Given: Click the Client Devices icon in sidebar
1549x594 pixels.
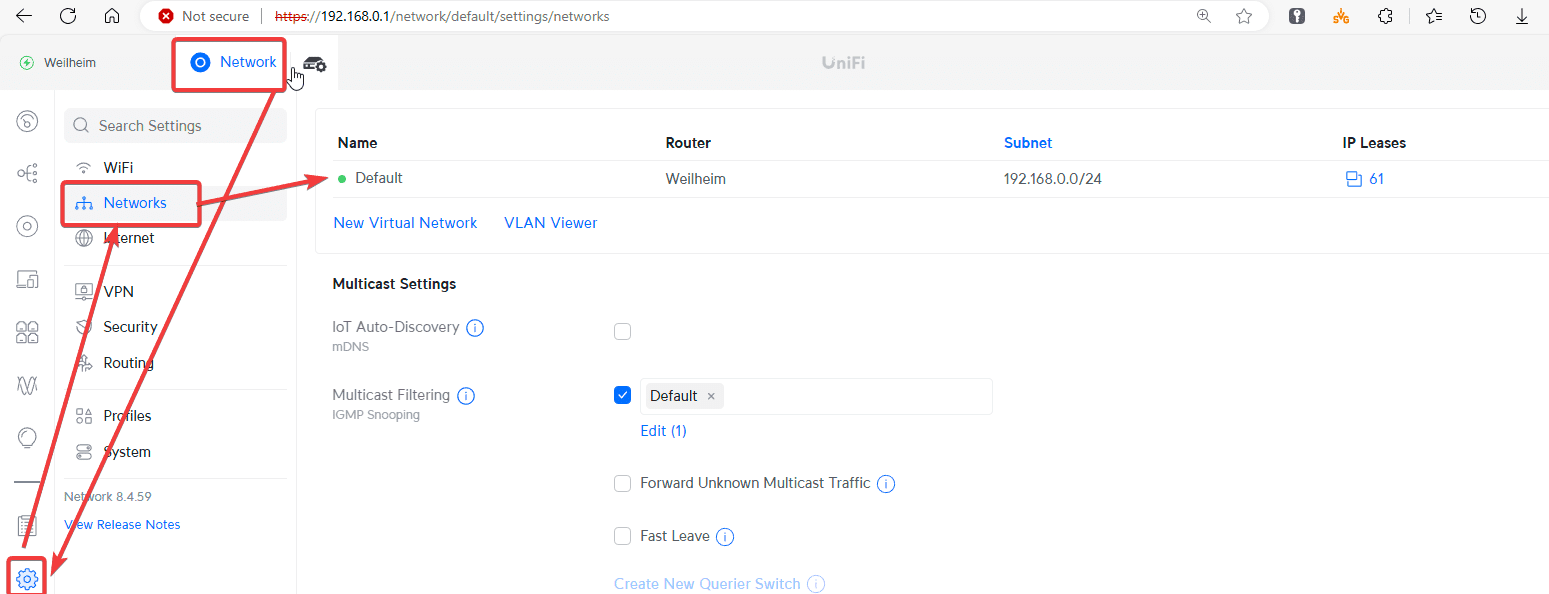Looking at the screenshot, I should 27,279.
